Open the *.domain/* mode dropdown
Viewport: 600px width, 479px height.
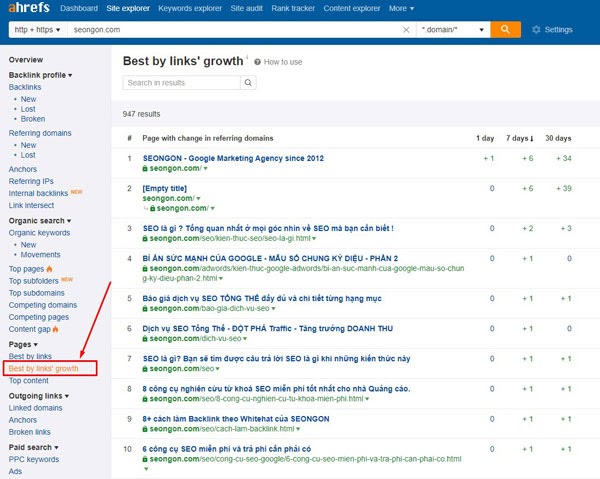453,30
